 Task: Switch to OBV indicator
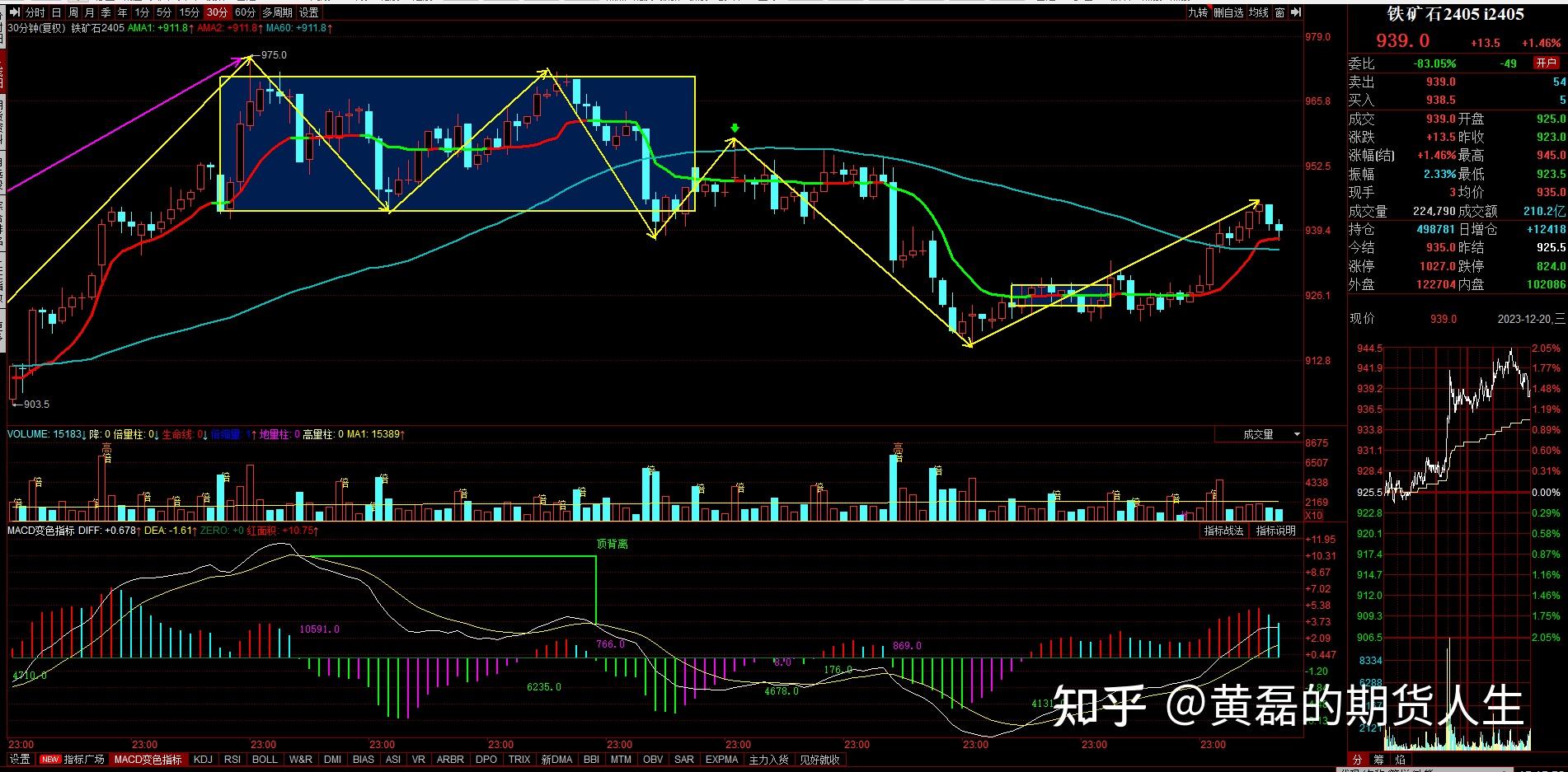click(653, 760)
